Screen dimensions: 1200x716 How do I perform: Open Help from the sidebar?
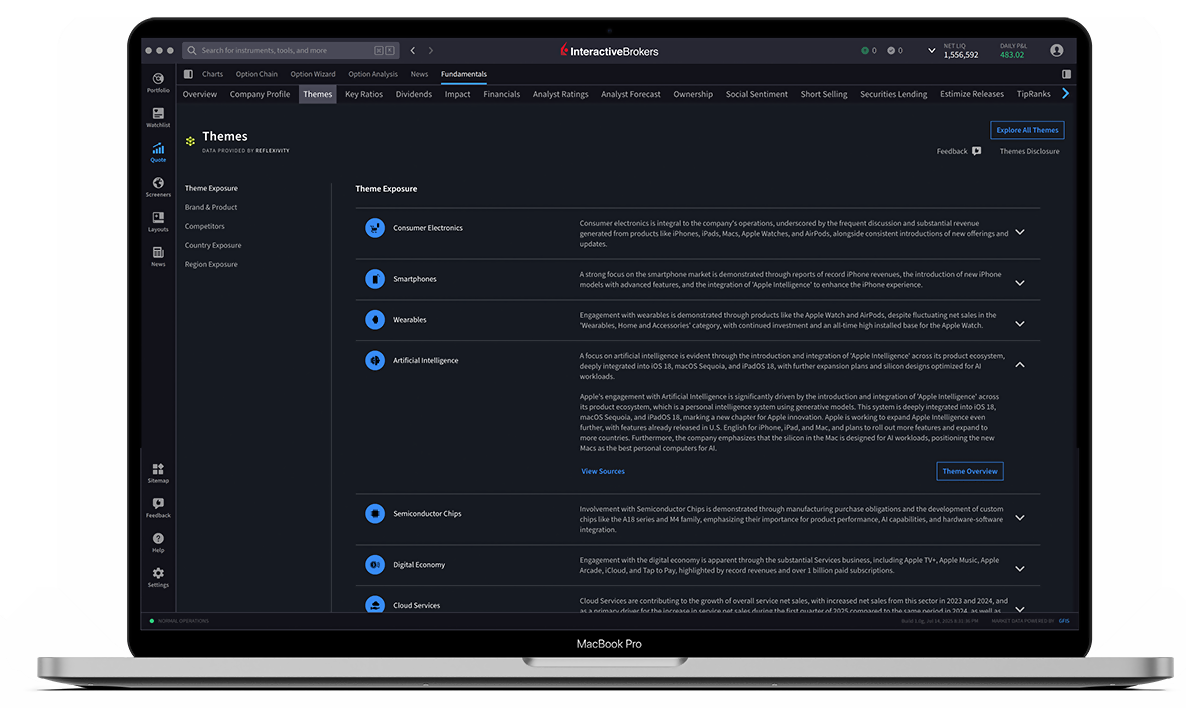[x=158, y=543]
